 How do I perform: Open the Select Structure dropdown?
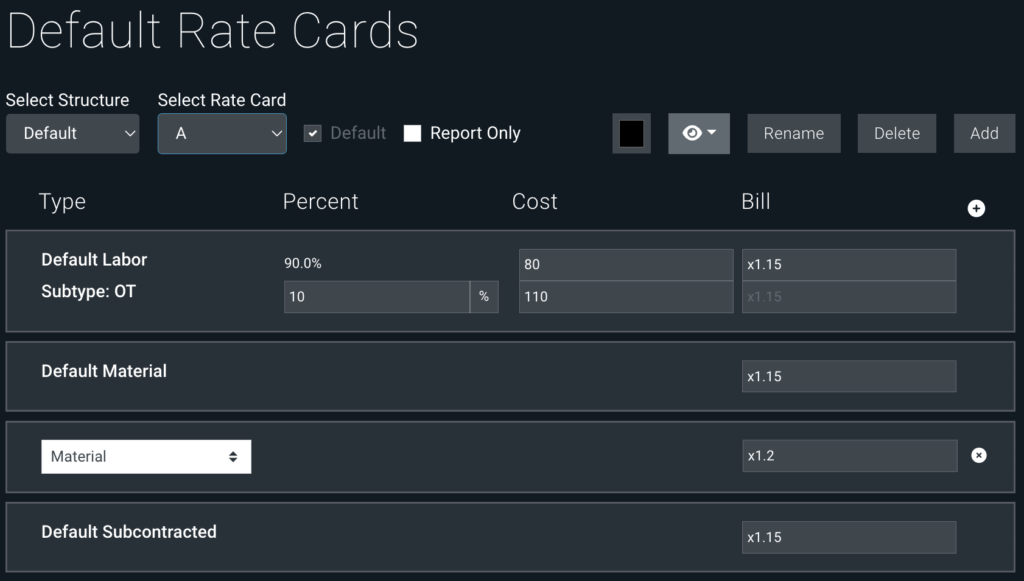coord(72,133)
